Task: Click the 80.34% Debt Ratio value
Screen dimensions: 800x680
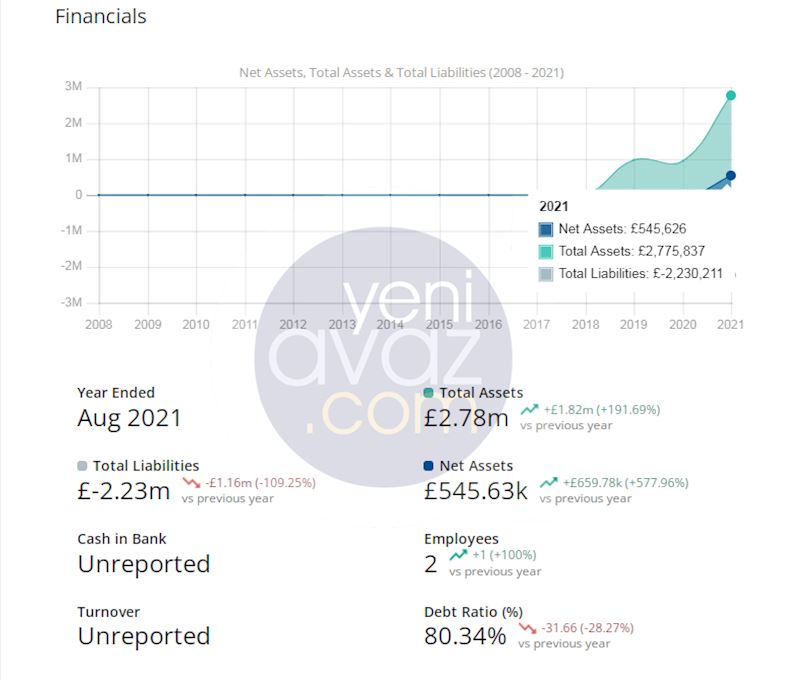Action: click(x=465, y=636)
